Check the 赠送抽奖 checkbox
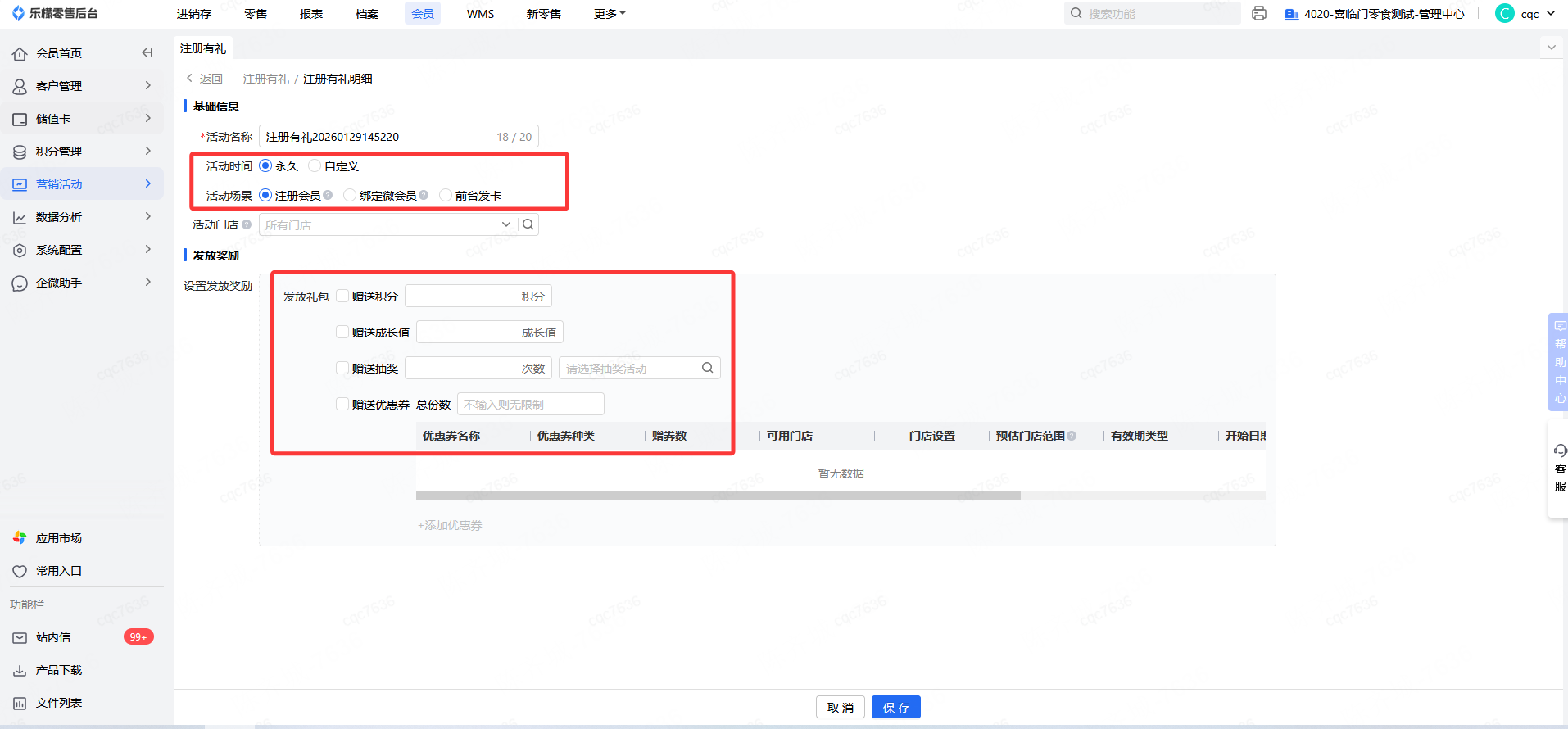Image resolution: width=1568 pixels, height=729 pixels. [342, 368]
